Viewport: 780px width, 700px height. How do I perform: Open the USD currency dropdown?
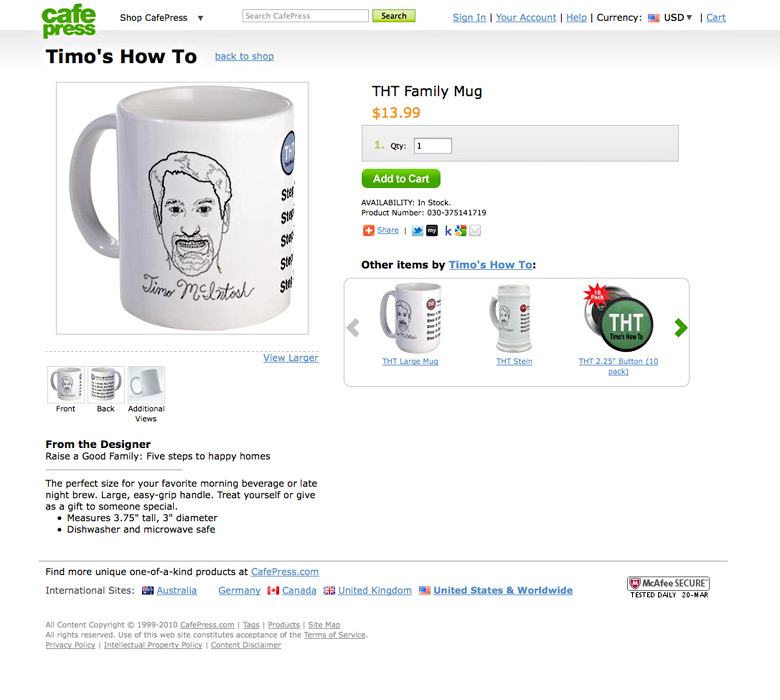click(678, 17)
